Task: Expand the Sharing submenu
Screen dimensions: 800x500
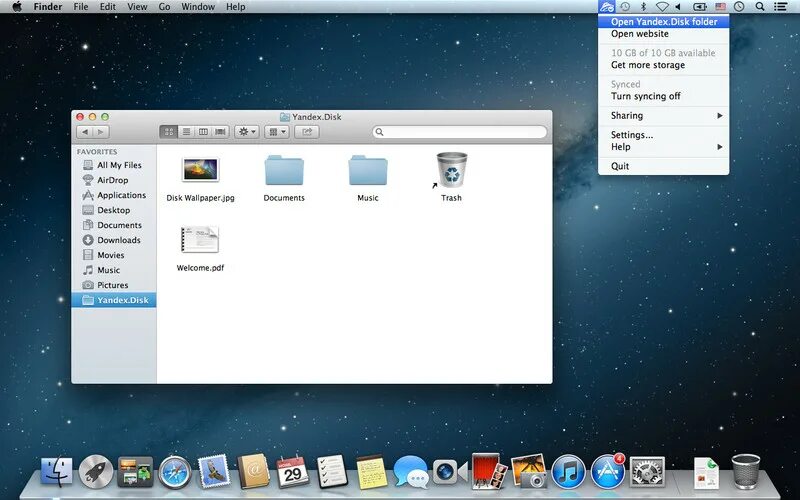Action: (663, 115)
